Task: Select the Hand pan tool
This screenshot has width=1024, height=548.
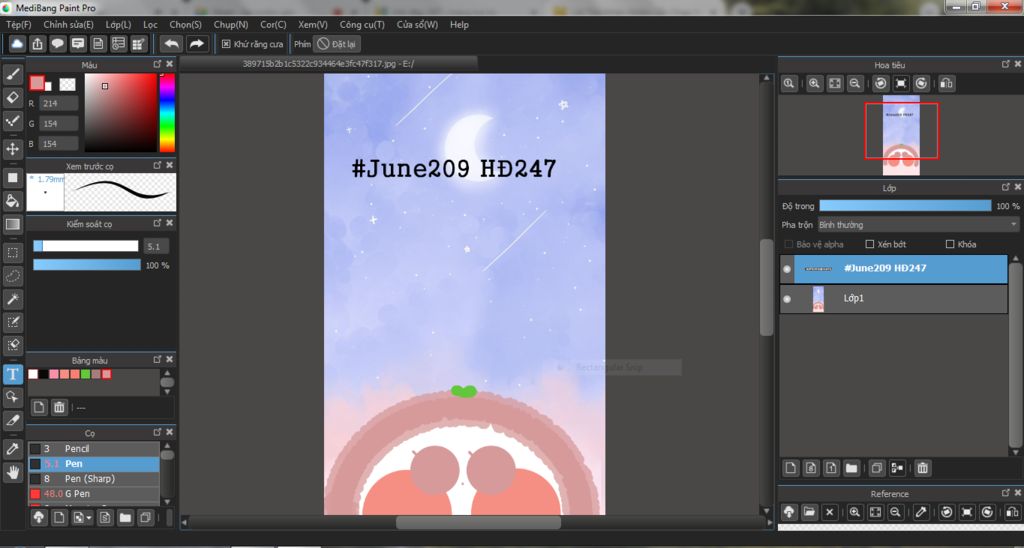Action: (x=12, y=472)
